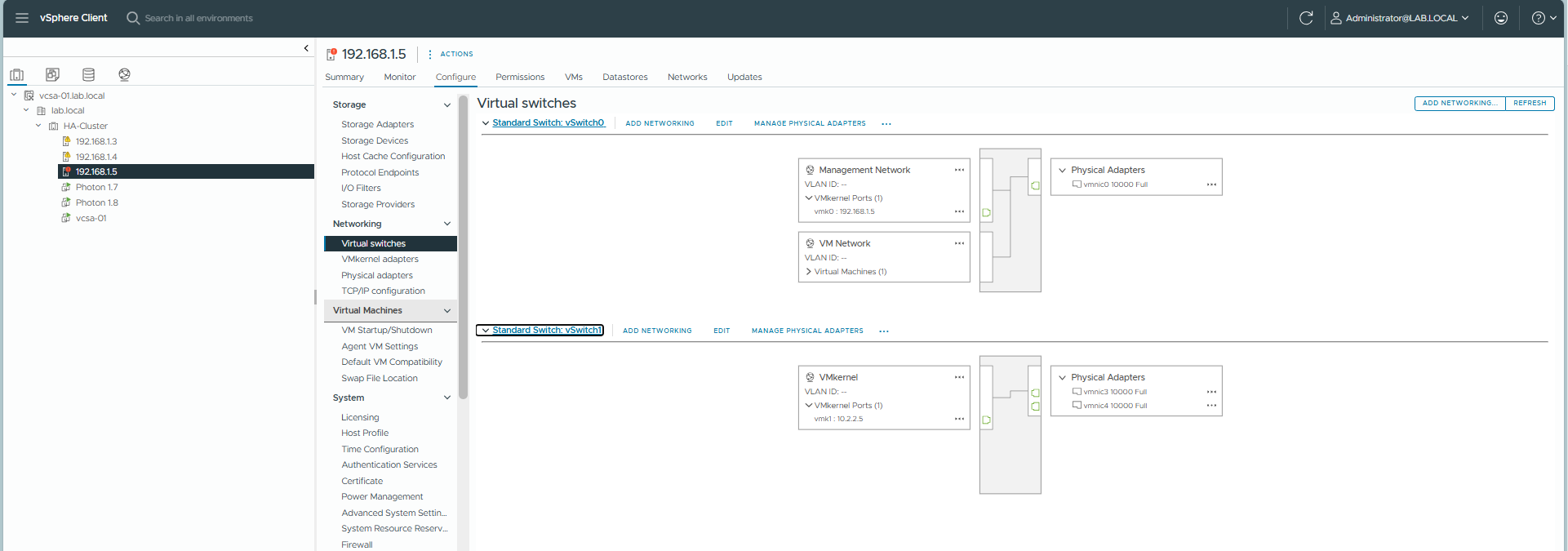The width and height of the screenshot is (1568, 551).
Task: Open vmnic4 adapter options ellipsis
Action: (1211, 406)
